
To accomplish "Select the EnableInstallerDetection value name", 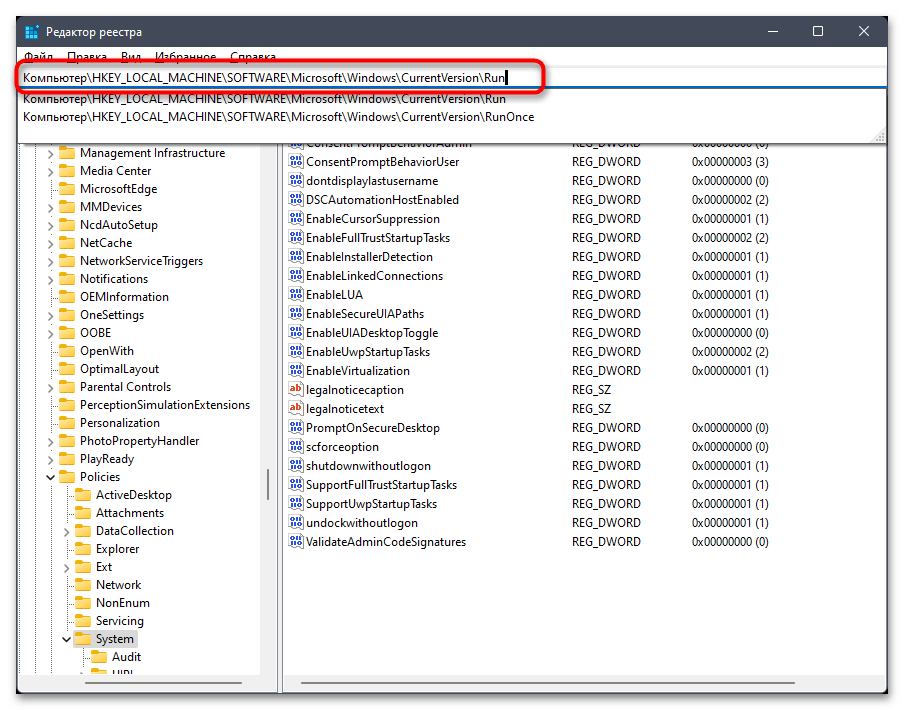I will click(x=369, y=256).
